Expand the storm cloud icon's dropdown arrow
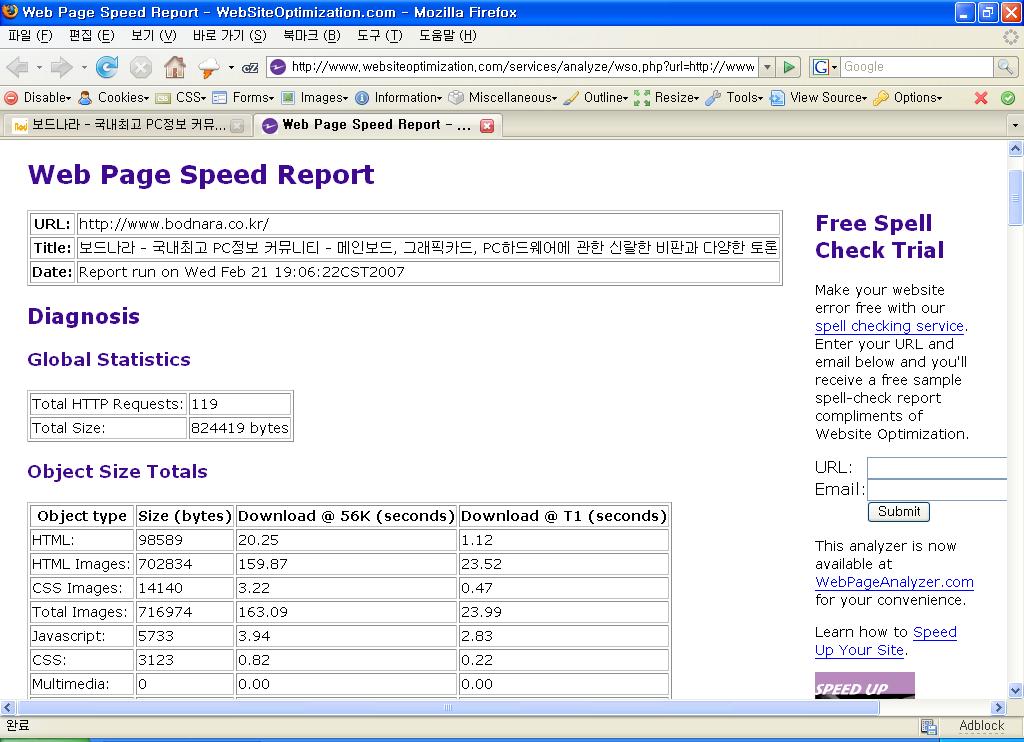1024x742 pixels. 231,67
